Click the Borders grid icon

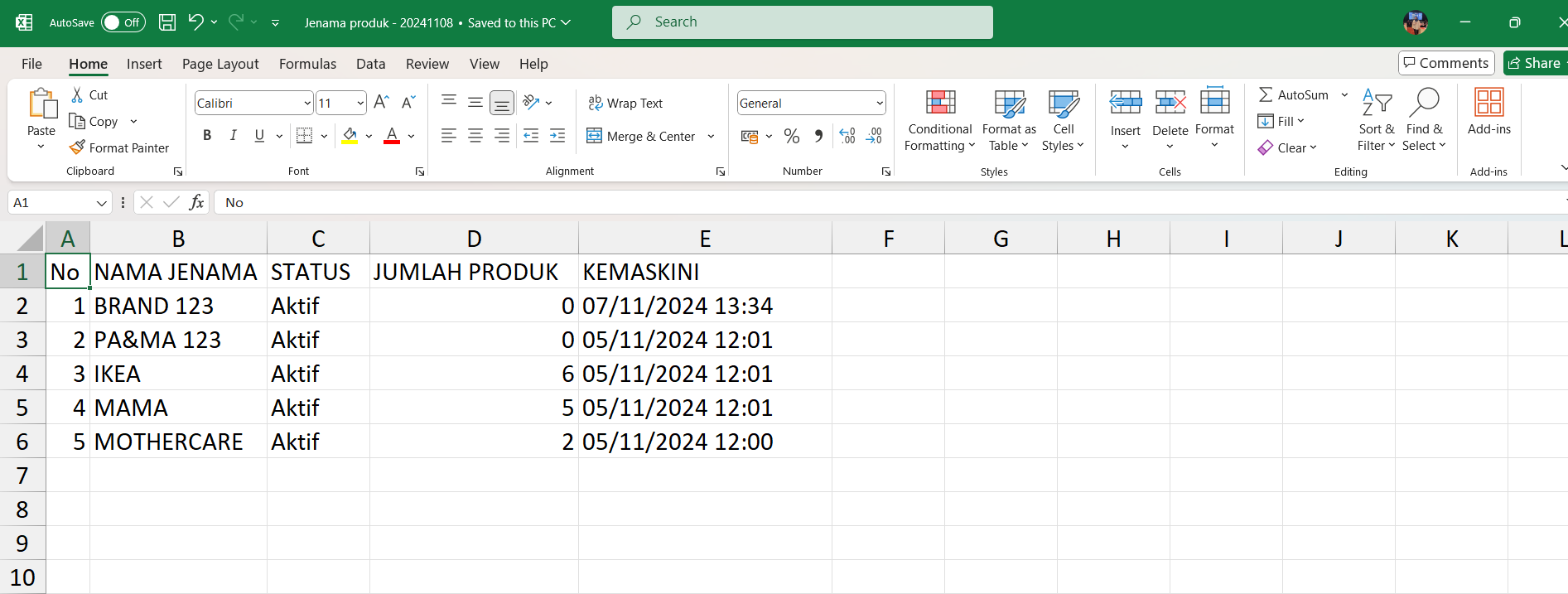click(x=304, y=136)
